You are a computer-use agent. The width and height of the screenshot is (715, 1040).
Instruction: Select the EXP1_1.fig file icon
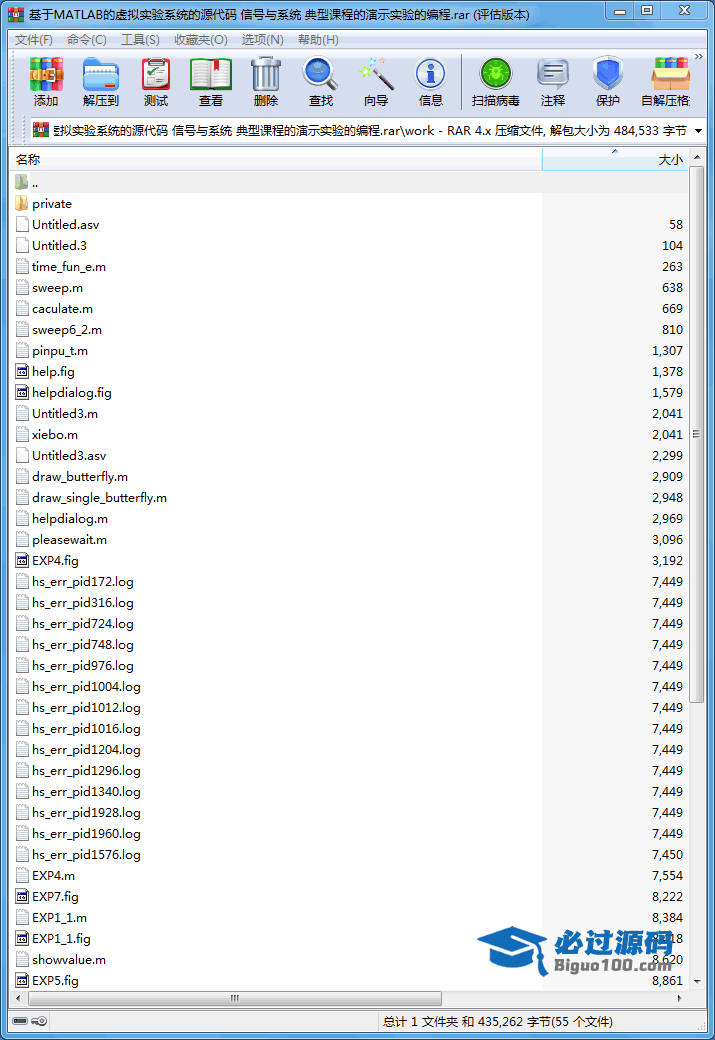22,939
